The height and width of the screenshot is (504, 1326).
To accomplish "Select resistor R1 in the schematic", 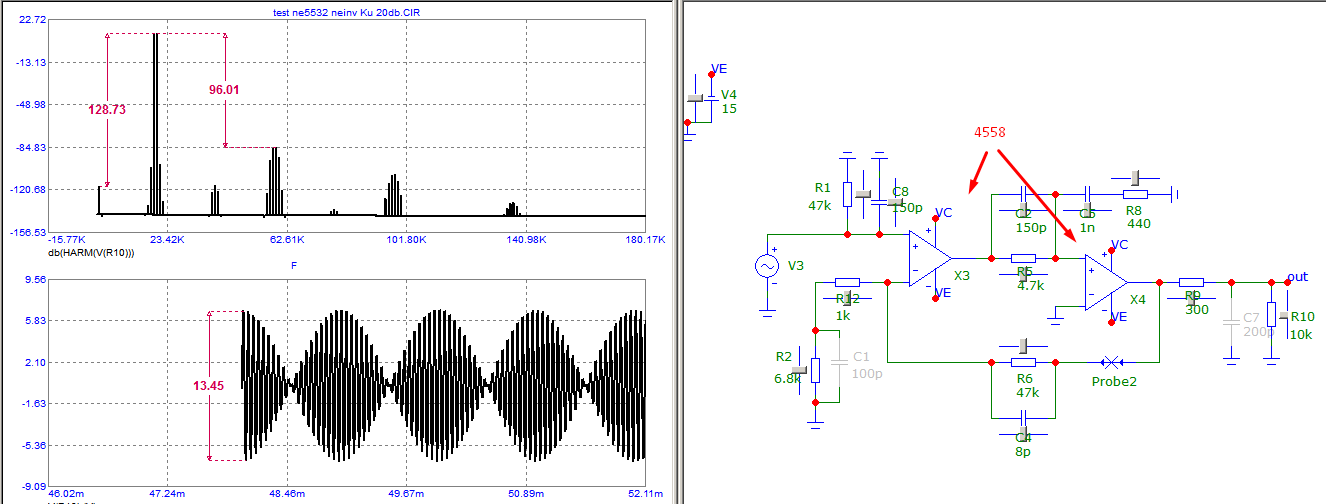I will click(848, 195).
